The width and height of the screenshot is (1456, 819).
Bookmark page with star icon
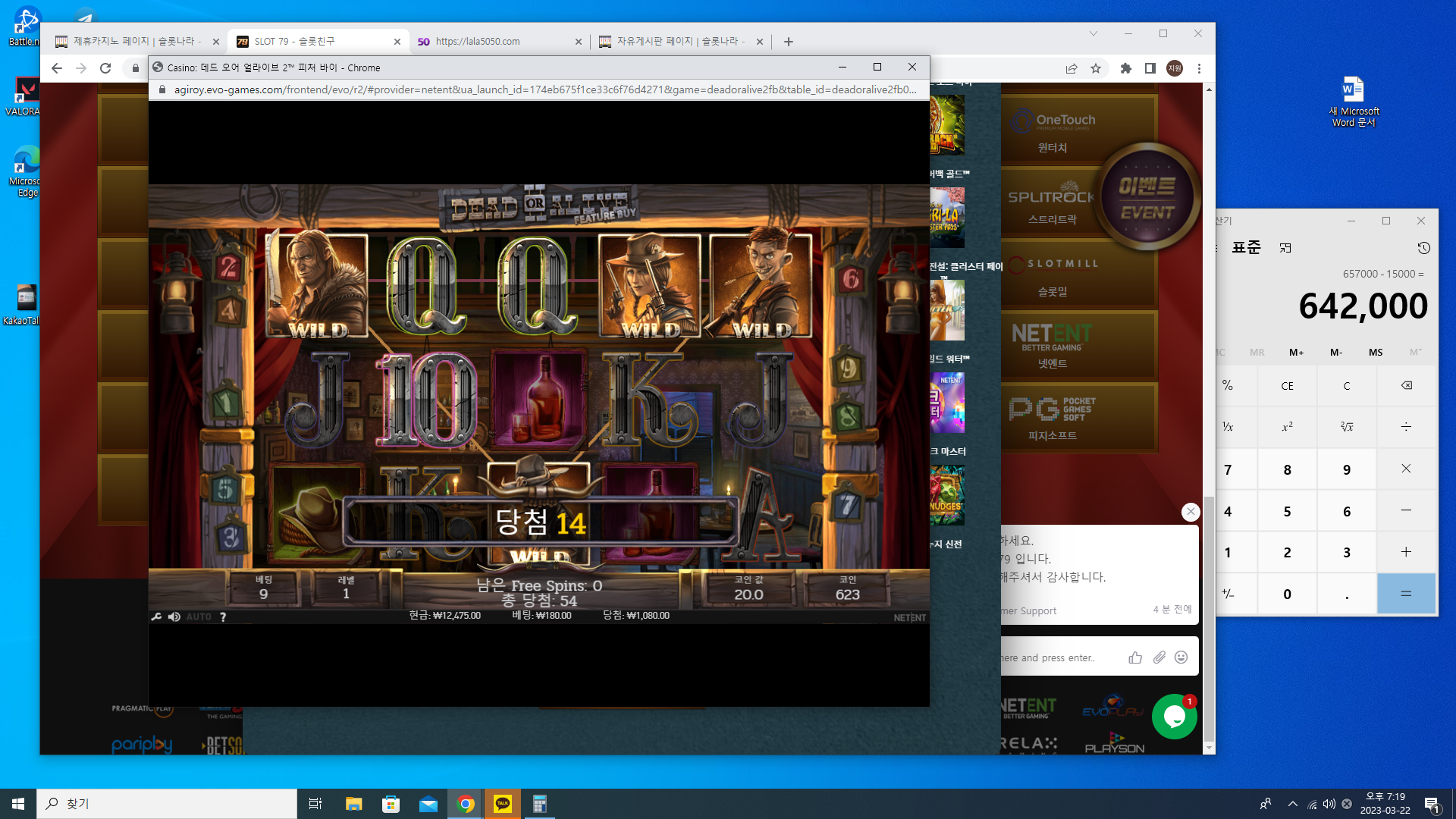click(1096, 68)
